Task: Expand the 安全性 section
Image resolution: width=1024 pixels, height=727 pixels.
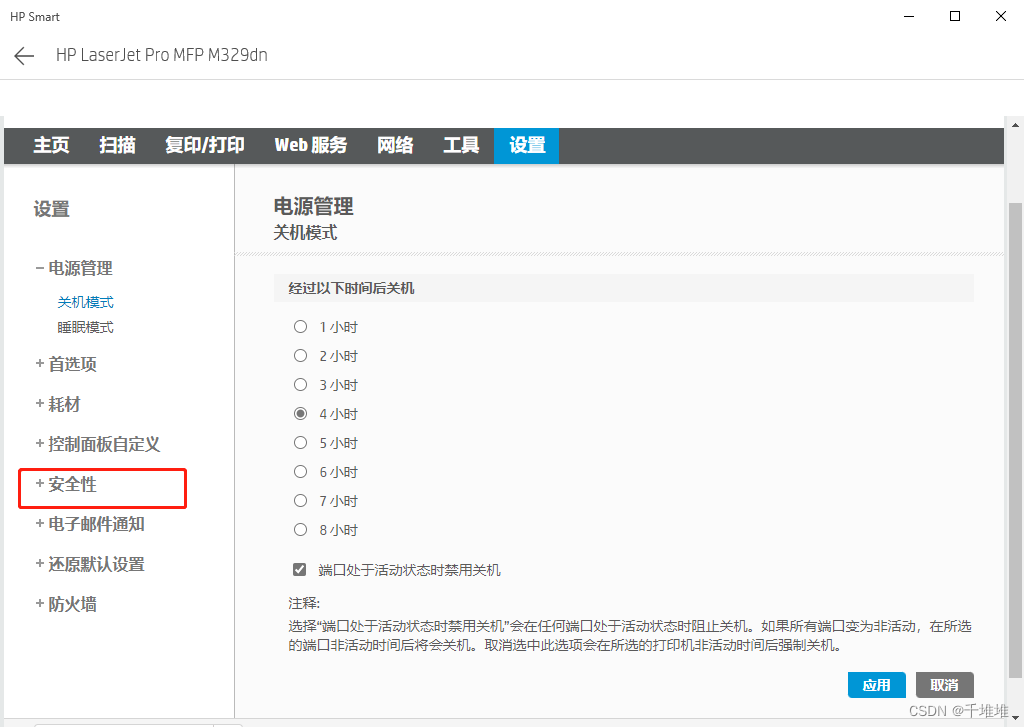Action: coord(66,484)
